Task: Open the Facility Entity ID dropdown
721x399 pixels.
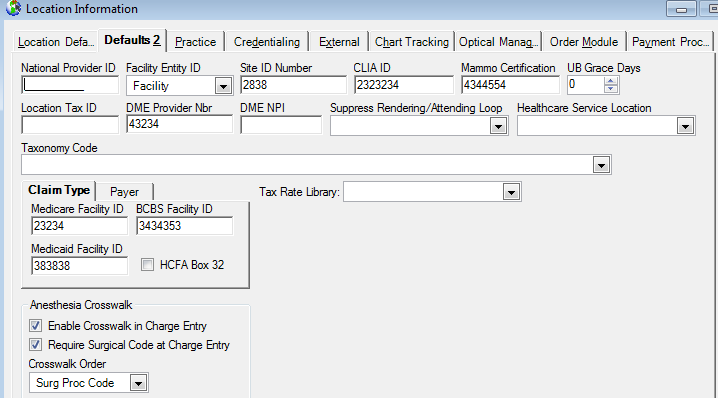Action: pyautogui.click(x=223, y=86)
